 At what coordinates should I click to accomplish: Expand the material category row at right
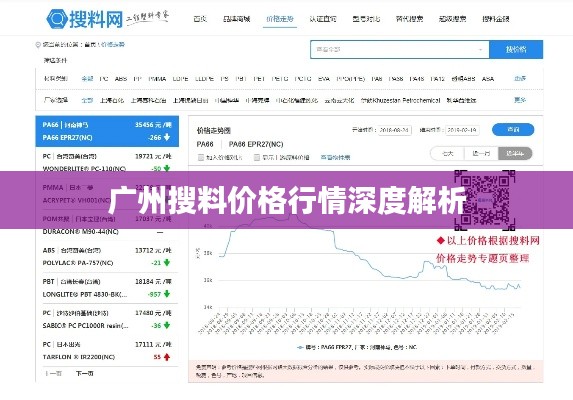520,79
